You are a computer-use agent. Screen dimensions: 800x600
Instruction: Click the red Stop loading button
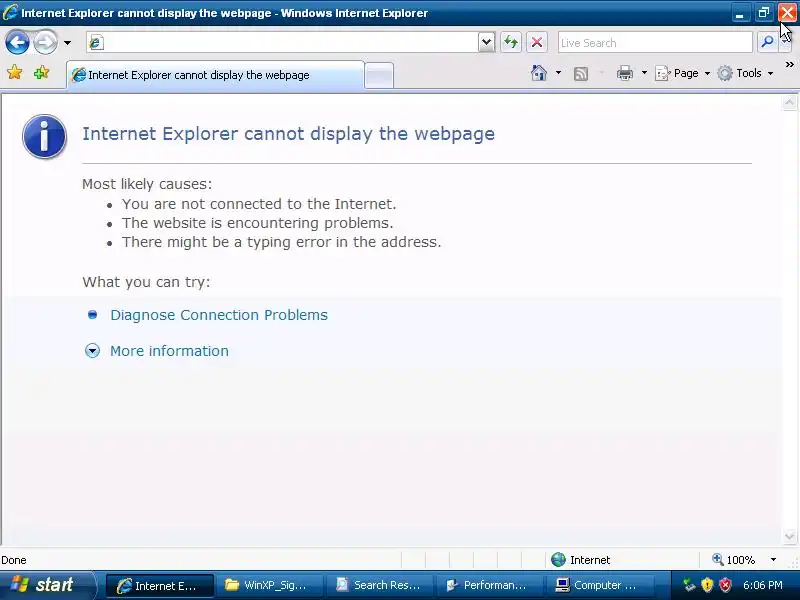537,42
